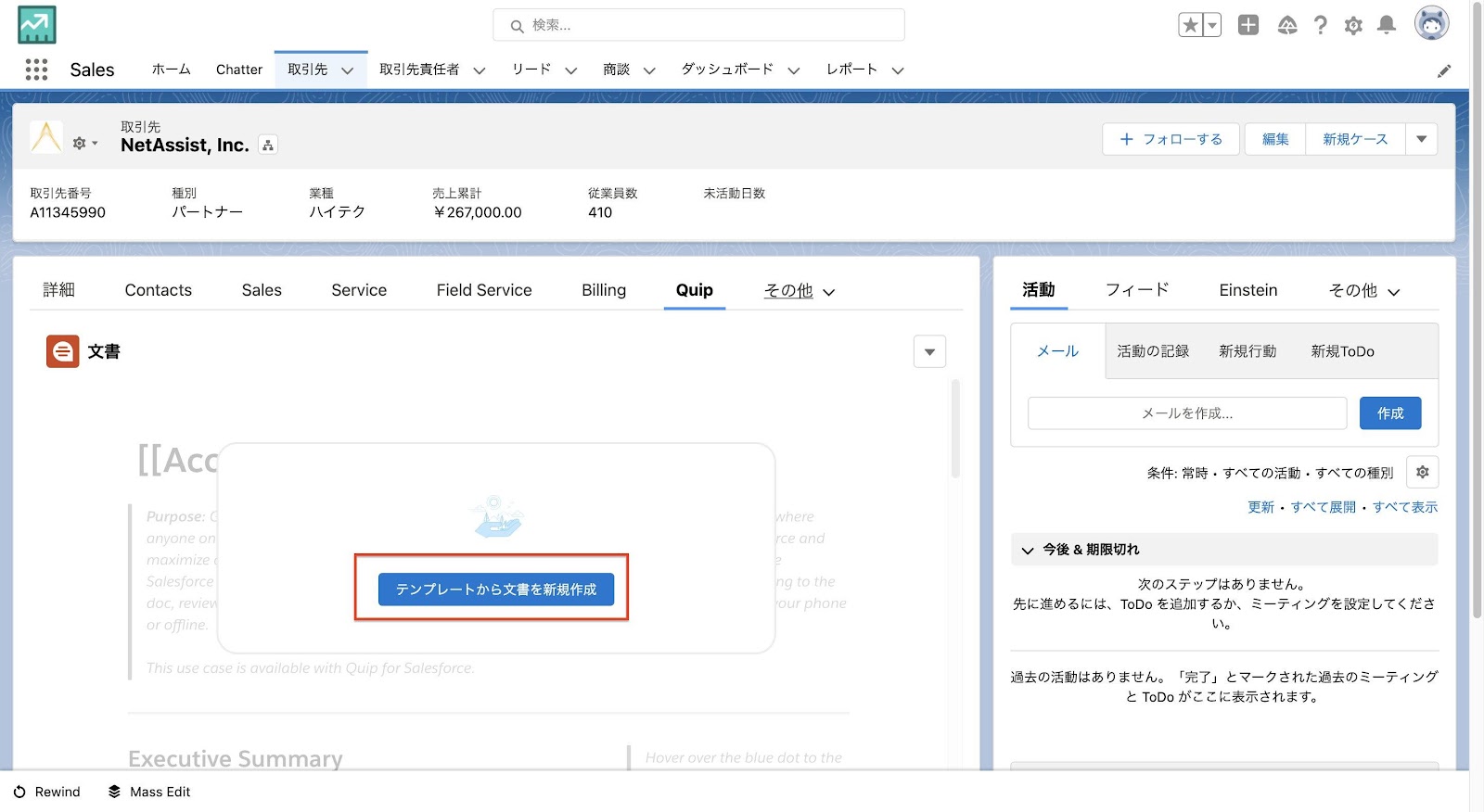Select the 新規行動 tab

click(x=1247, y=351)
